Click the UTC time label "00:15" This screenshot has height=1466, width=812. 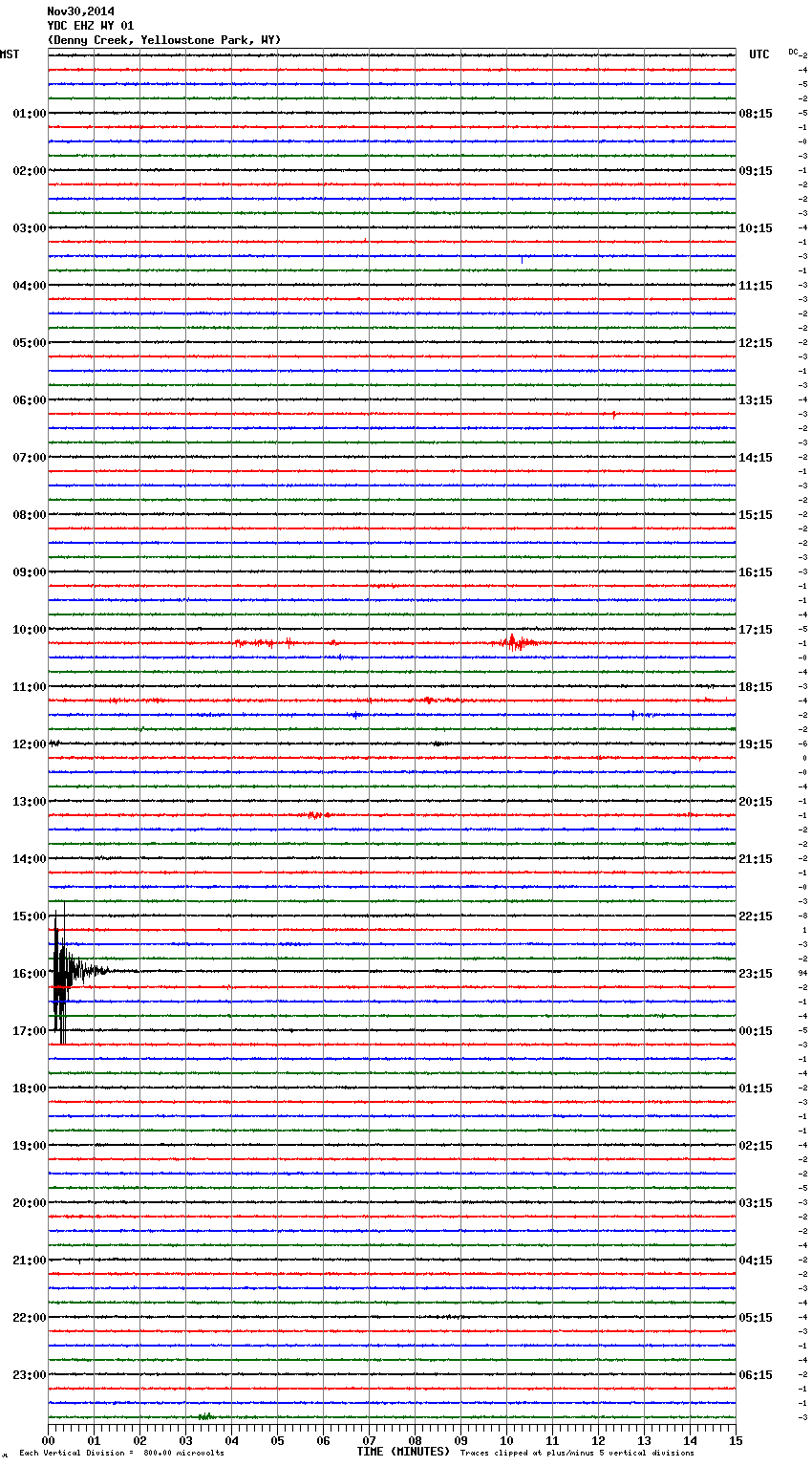point(756,1031)
